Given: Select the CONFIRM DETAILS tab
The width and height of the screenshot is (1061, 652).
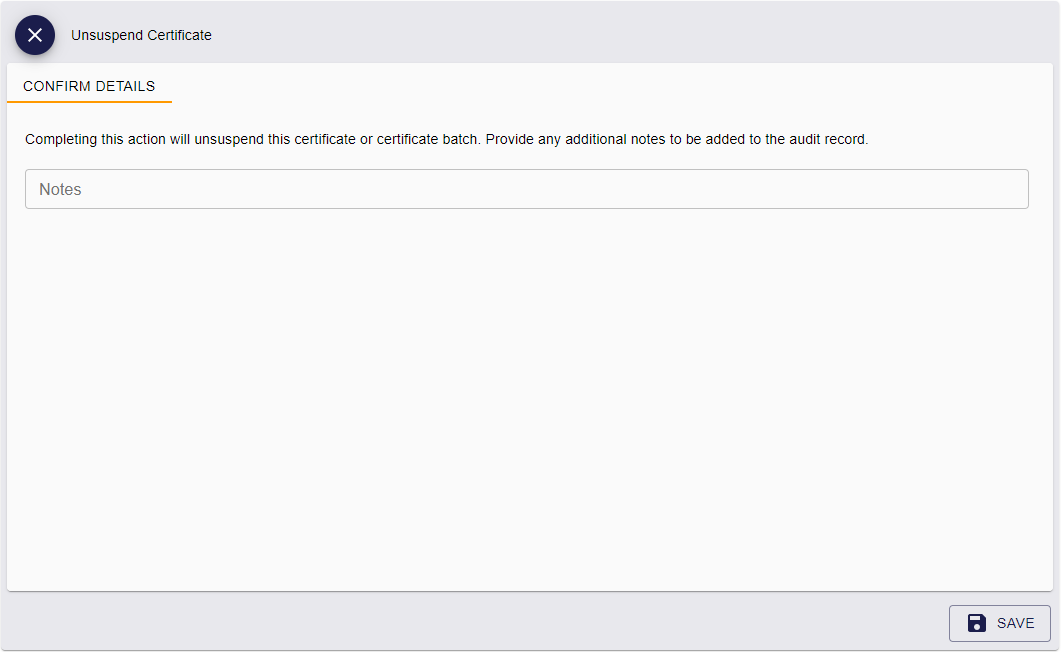Looking at the screenshot, I should (89, 86).
